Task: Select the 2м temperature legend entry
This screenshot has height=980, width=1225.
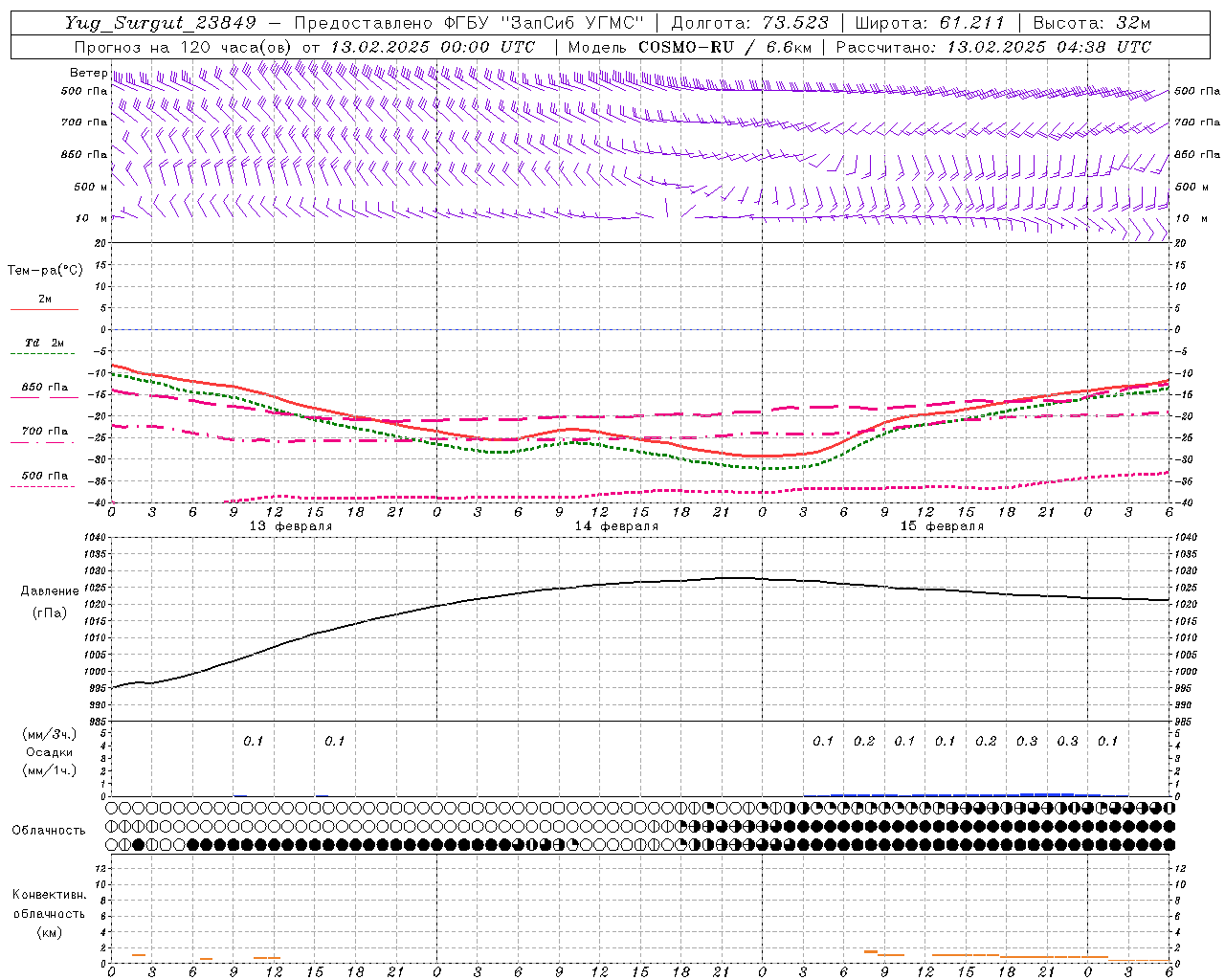Action: coord(44,299)
